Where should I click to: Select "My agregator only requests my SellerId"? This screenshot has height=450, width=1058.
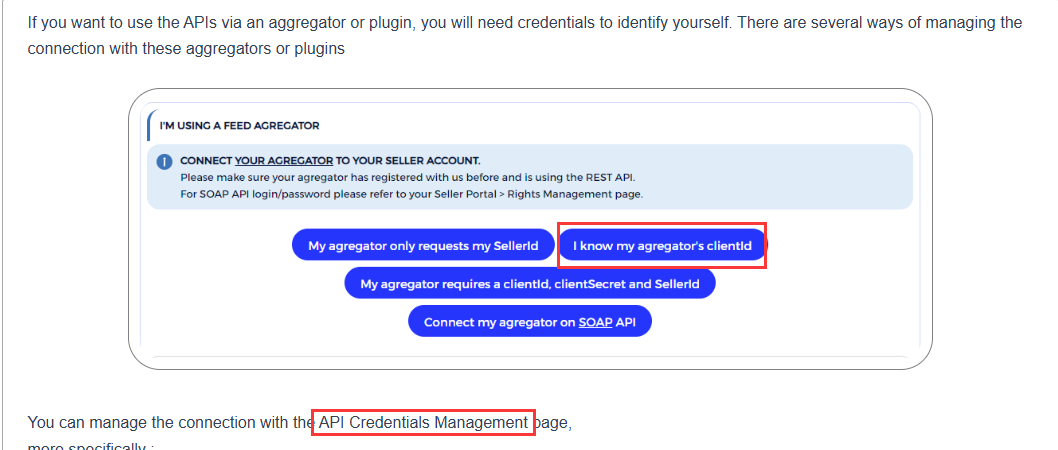click(x=423, y=246)
